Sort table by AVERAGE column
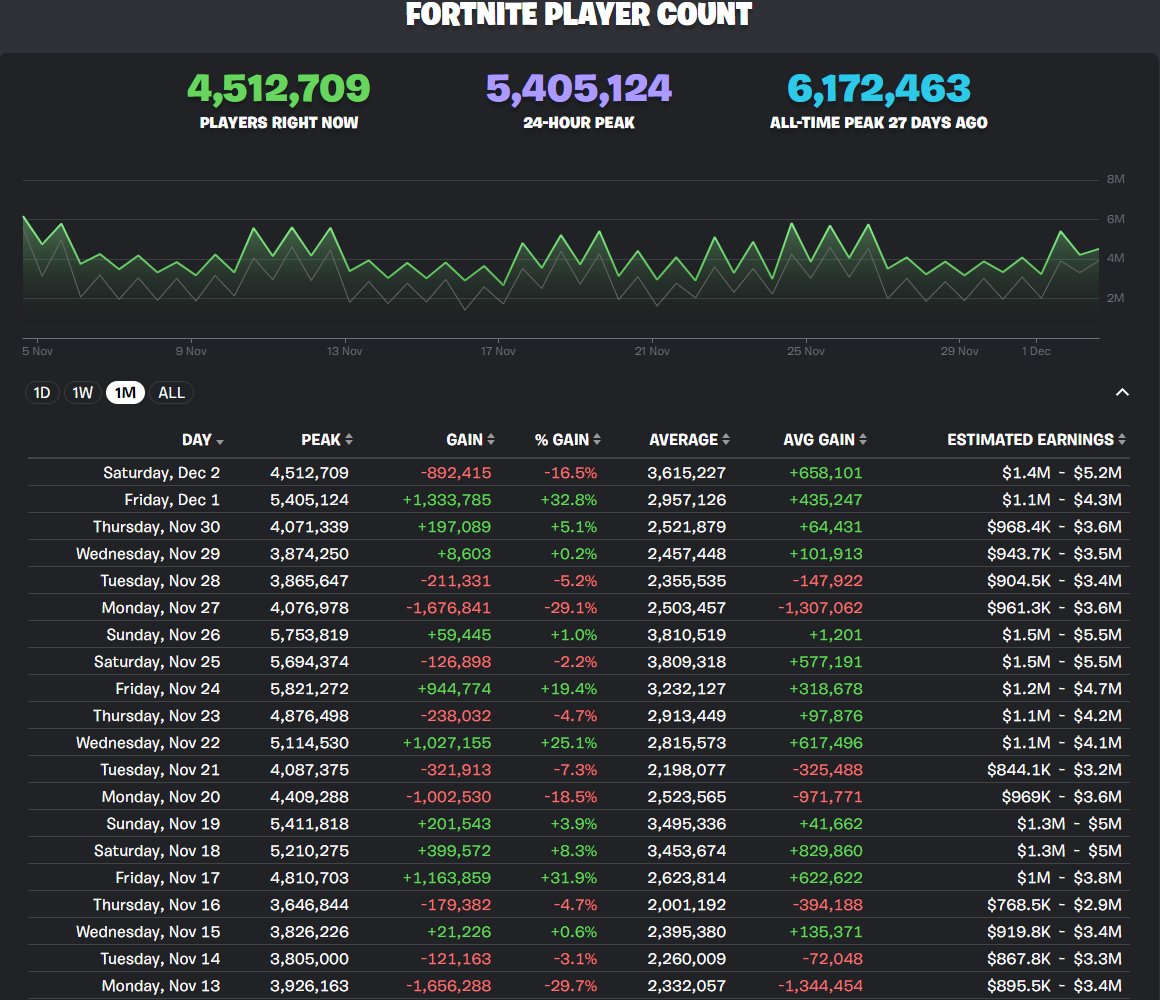1160x1000 pixels. [689, 440]
